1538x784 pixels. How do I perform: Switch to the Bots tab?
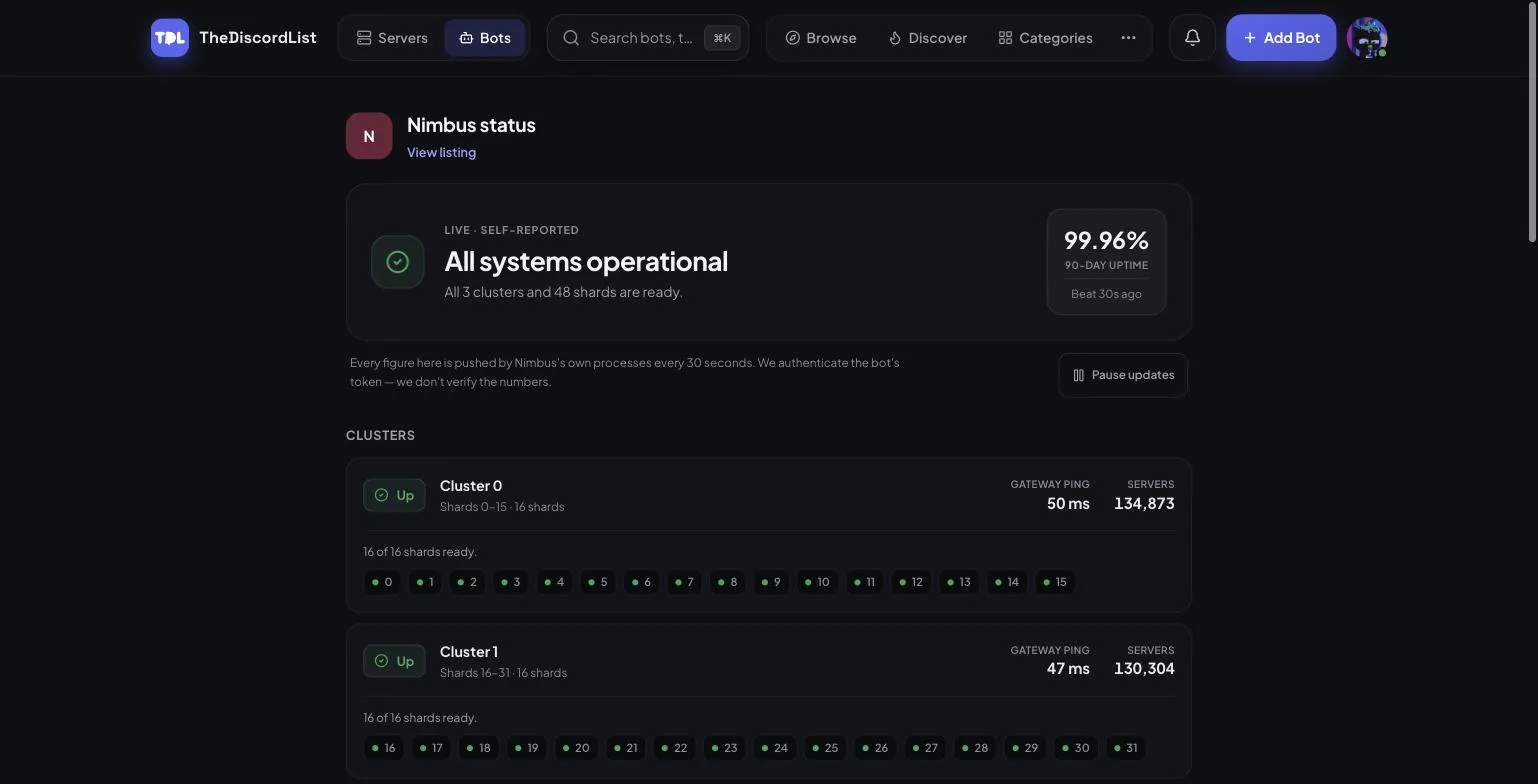[485, 38]
